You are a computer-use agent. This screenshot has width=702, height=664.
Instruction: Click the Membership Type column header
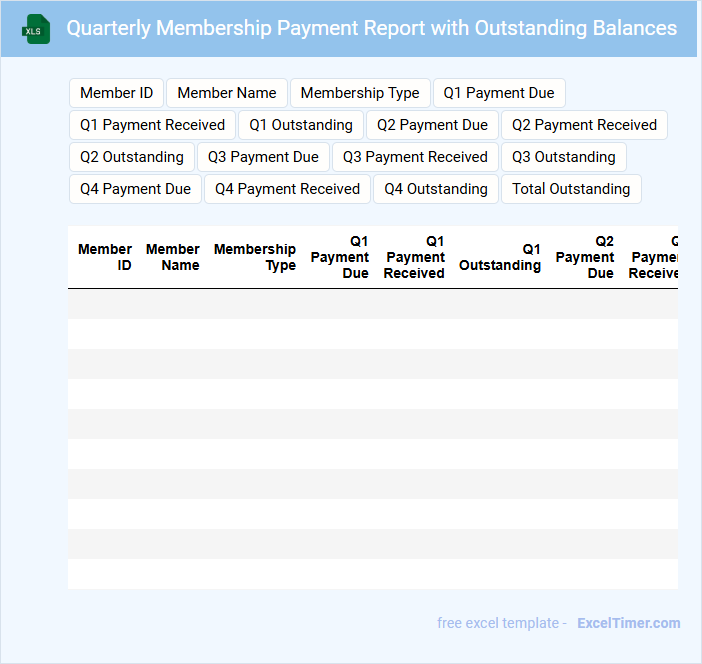click(x=255, y=257)
